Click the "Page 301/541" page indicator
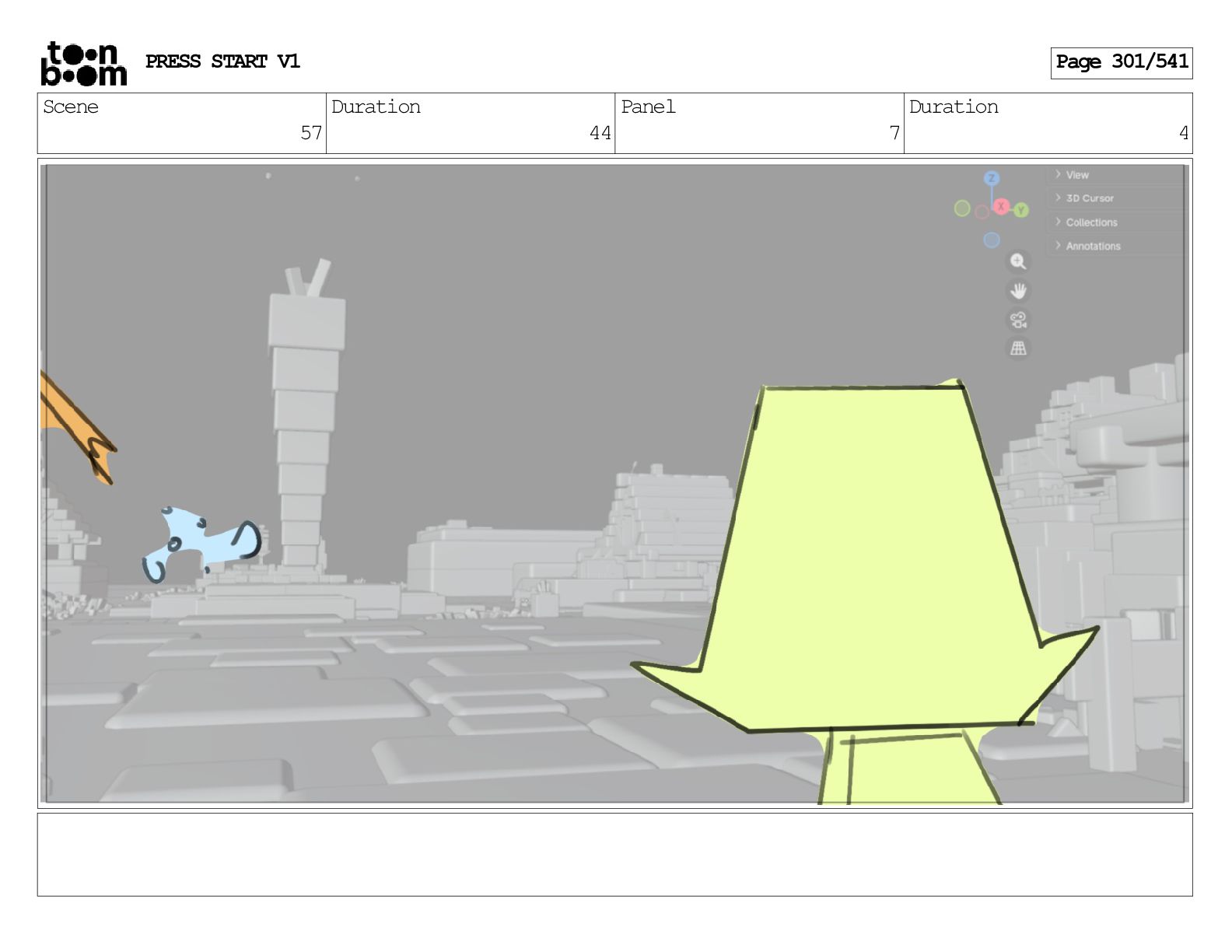The height and width of the screenshot is (952, 1232). click(x=1122, y=62)
